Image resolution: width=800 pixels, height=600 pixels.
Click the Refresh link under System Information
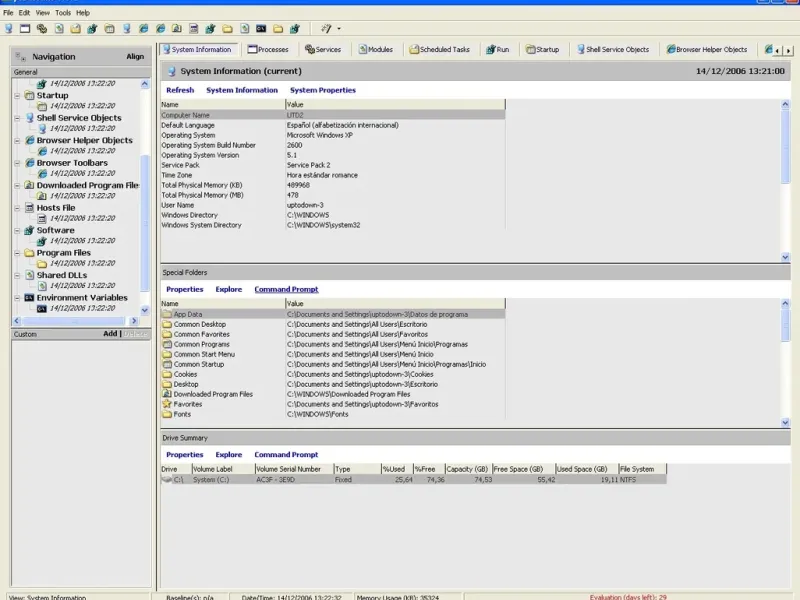point(180,90)
